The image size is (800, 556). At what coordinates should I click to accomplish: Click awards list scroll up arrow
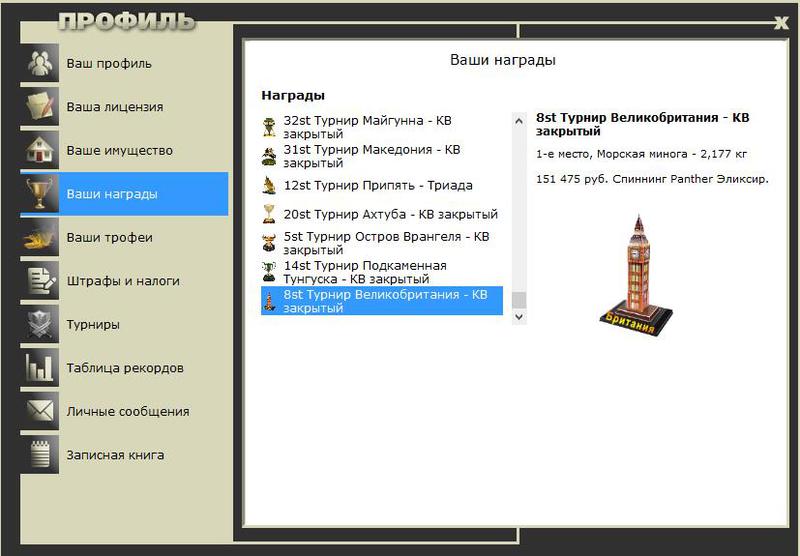point(519,121)
